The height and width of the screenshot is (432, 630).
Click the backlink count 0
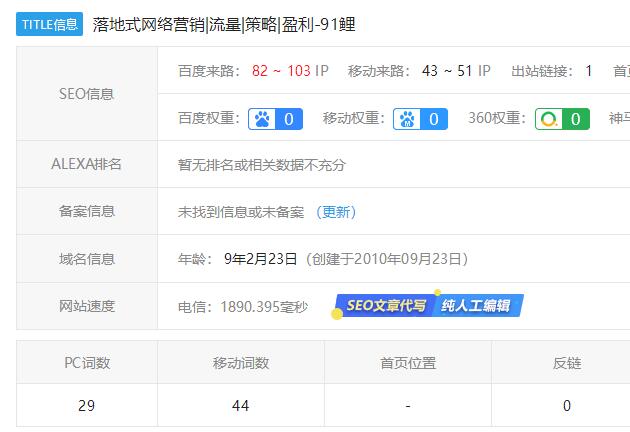[566, 406]
